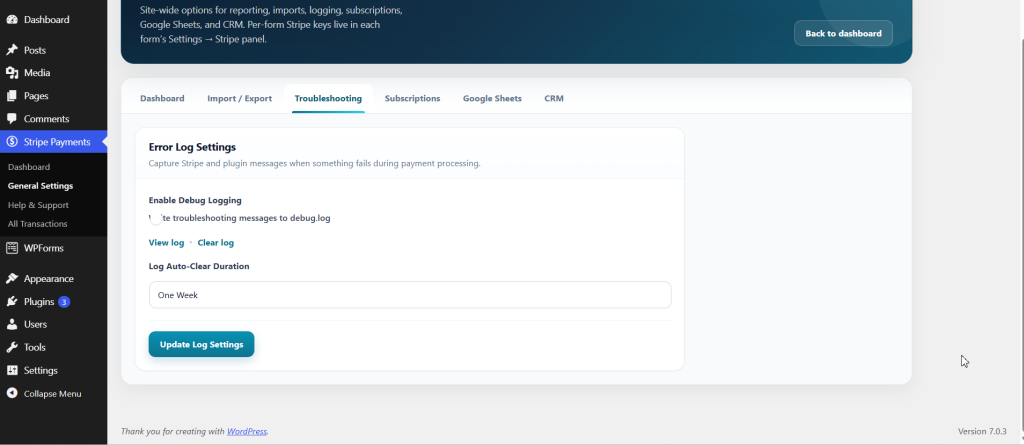Click the Appearance paintbrush icon

pyautogui.click(x=12, y=279)
